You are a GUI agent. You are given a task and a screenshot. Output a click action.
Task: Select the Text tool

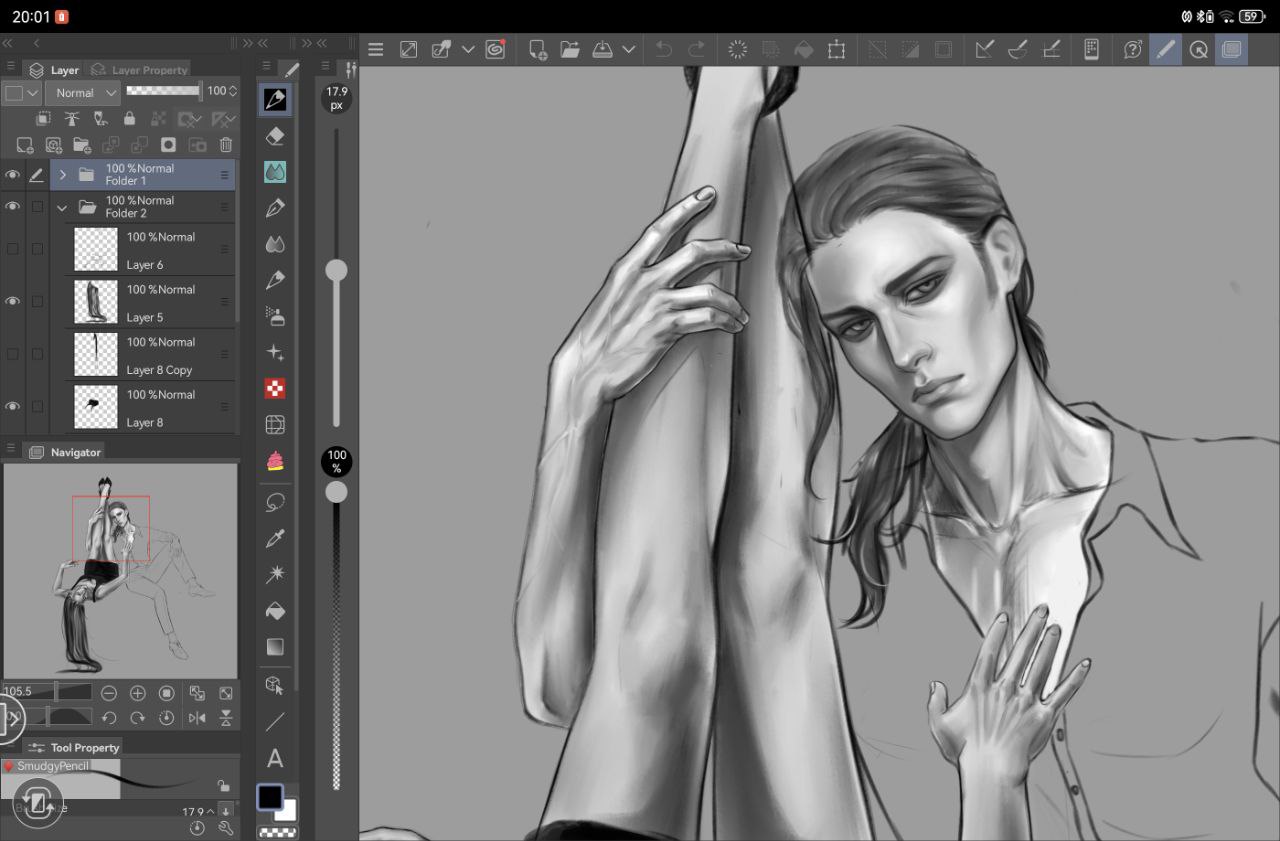pyautogui.click(x=275, y=759)
